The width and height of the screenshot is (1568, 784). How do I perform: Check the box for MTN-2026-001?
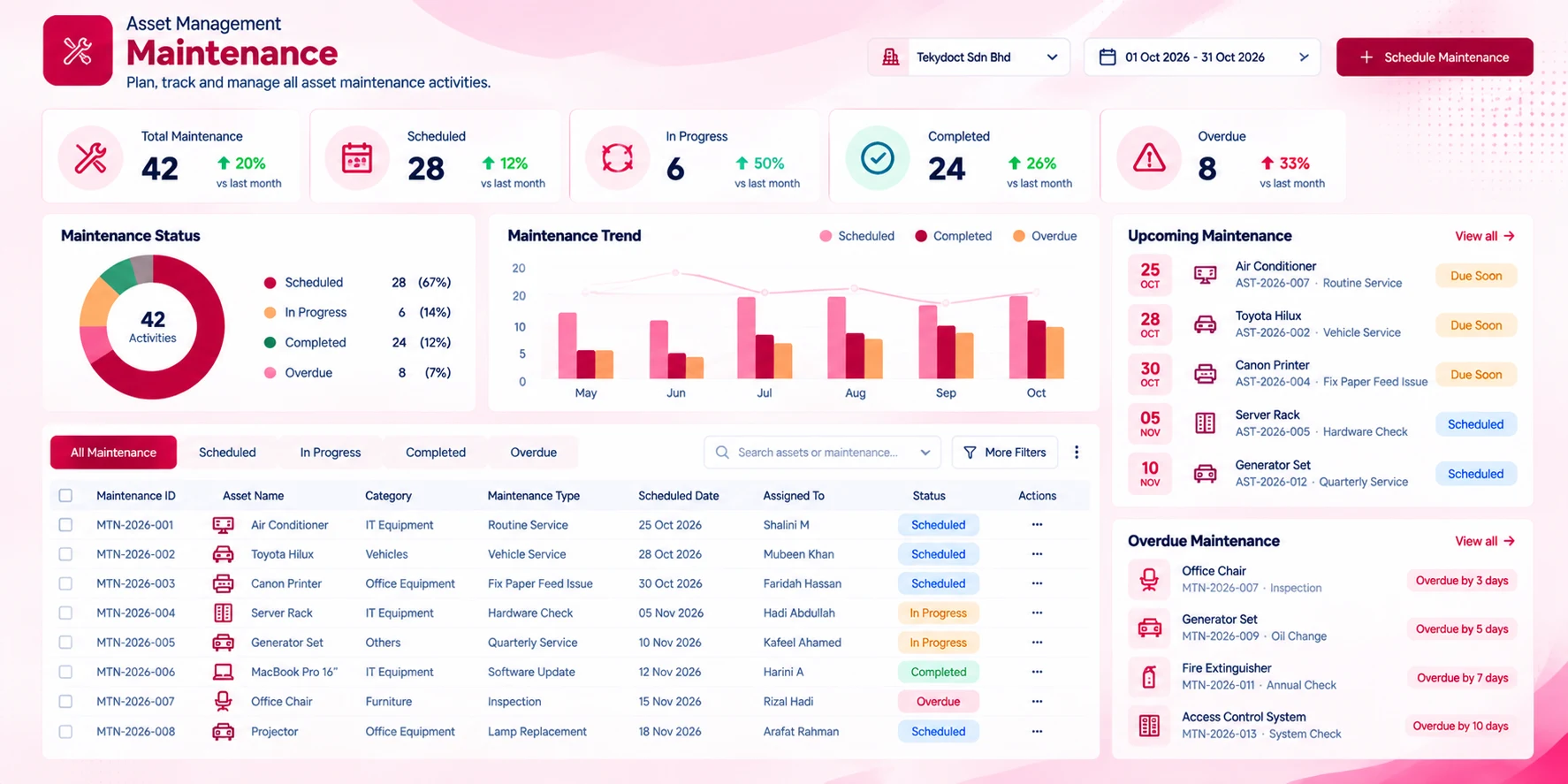pyautogui.click(x=65, y=525)
